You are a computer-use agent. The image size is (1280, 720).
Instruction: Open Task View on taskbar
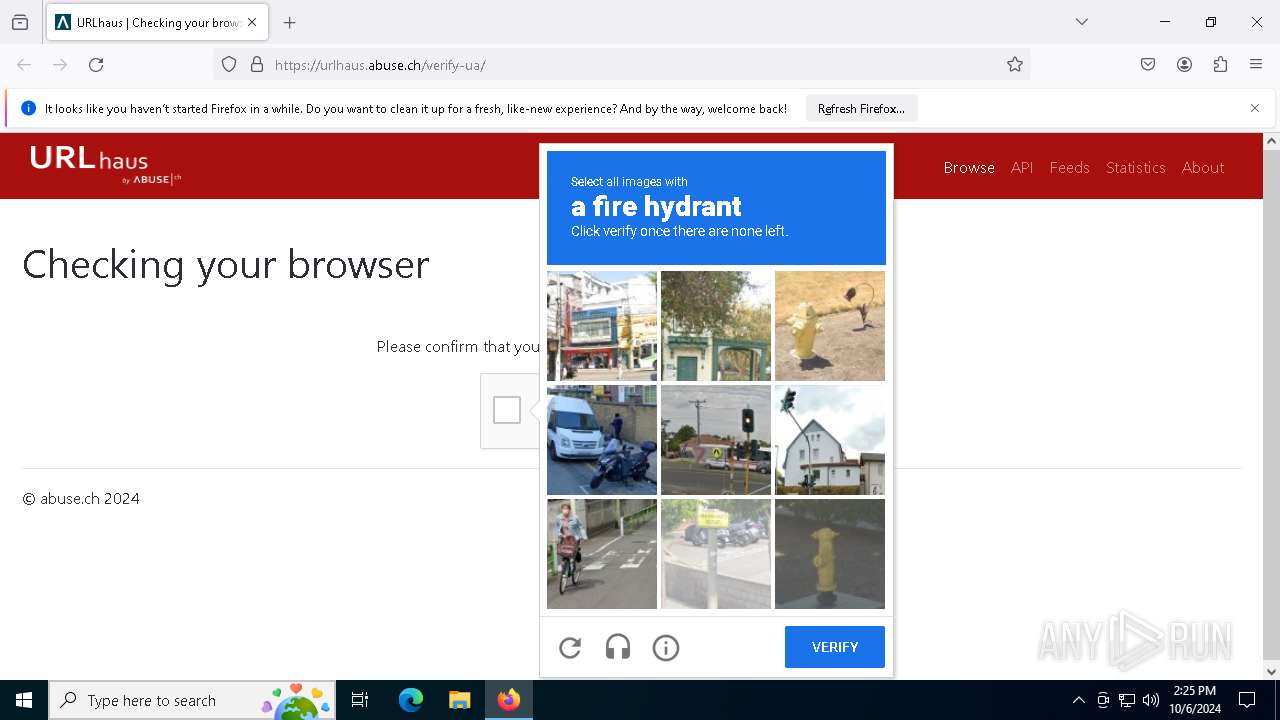click(360, 700)
